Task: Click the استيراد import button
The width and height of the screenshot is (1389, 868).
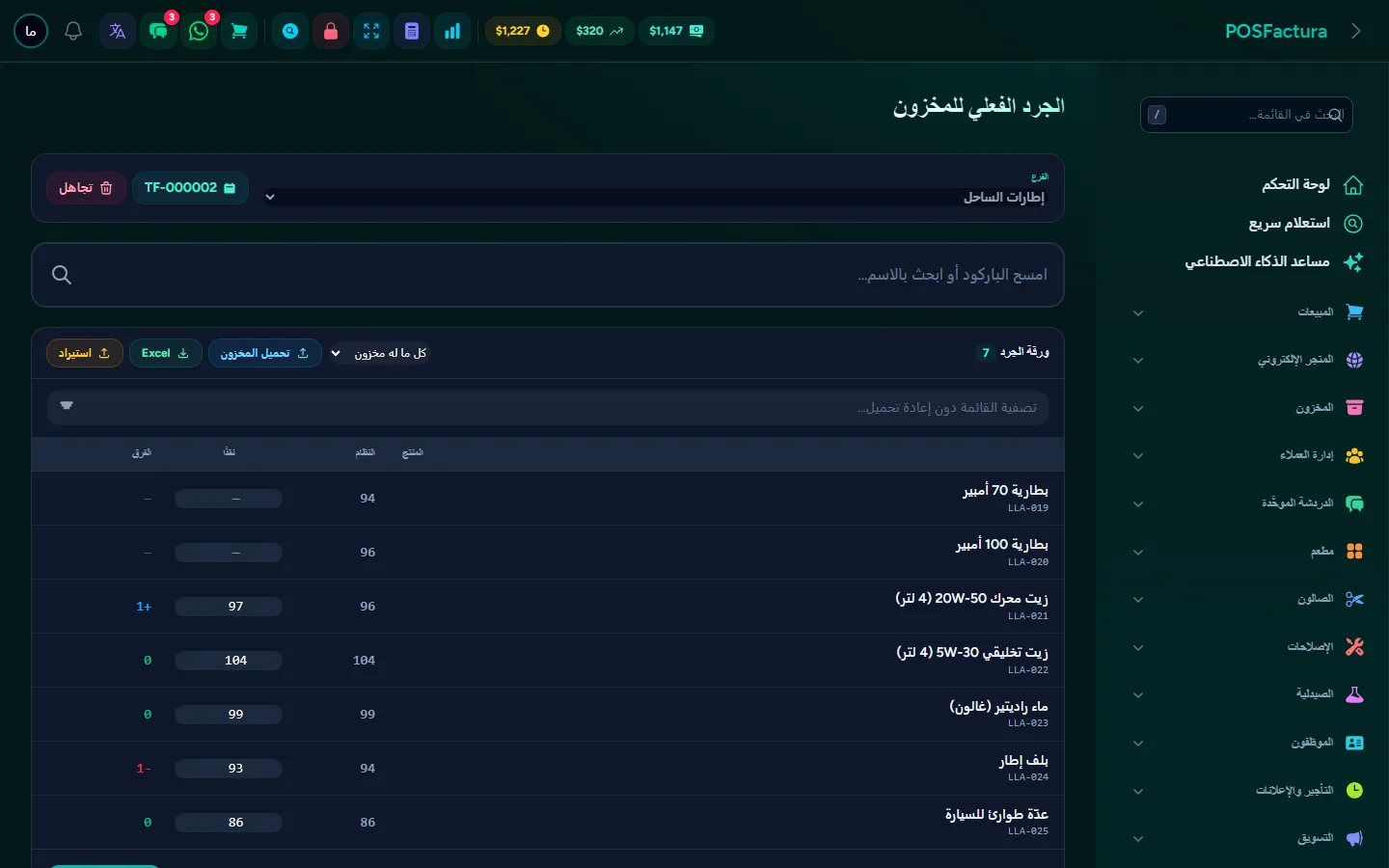Action: 84,353
